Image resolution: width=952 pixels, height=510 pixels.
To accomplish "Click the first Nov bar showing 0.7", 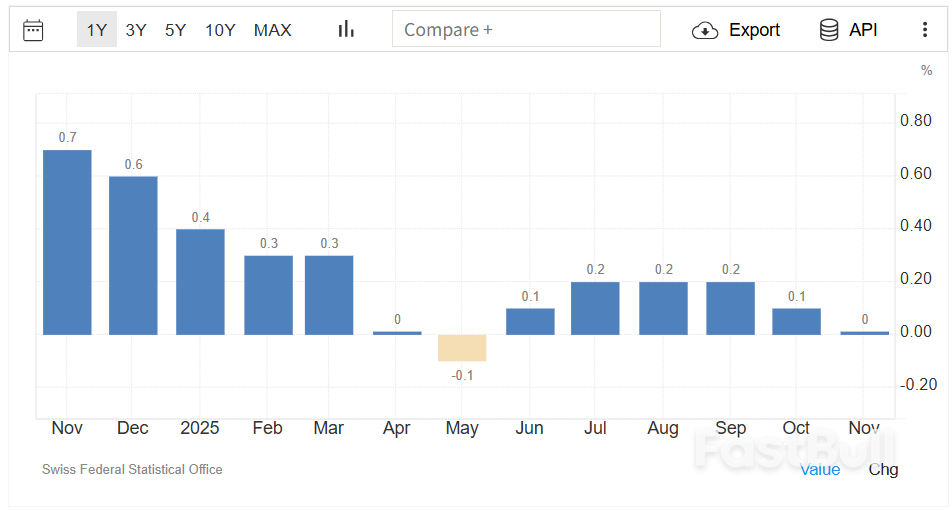I will click(x=67, y=242).
